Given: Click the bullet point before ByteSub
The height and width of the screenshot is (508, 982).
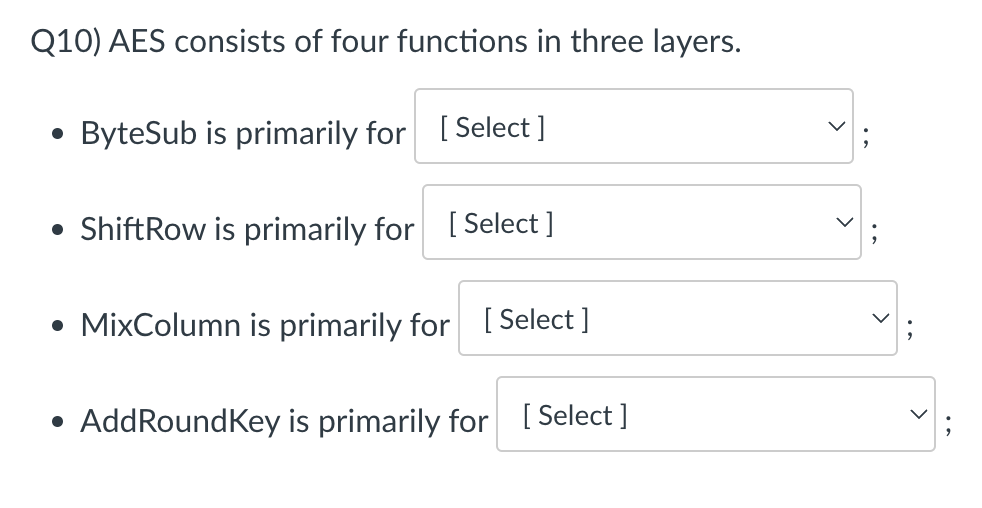Looking at the screenshot, I should coord(58,135).
